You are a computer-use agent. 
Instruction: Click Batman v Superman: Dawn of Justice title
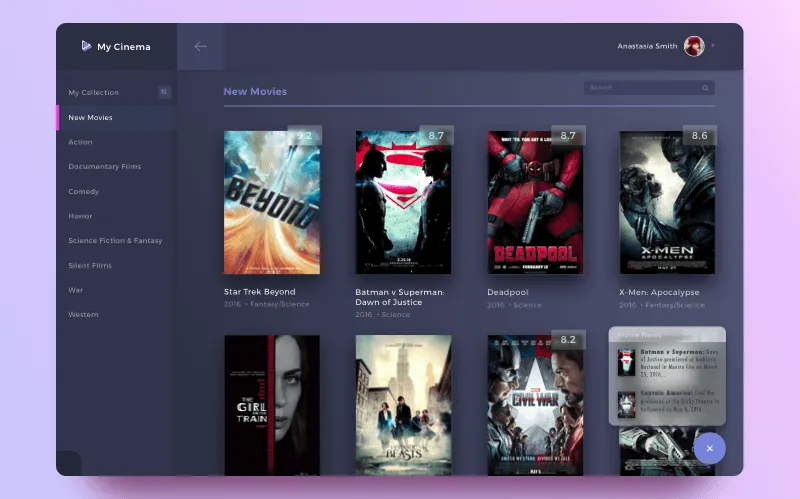click(400, 297)
